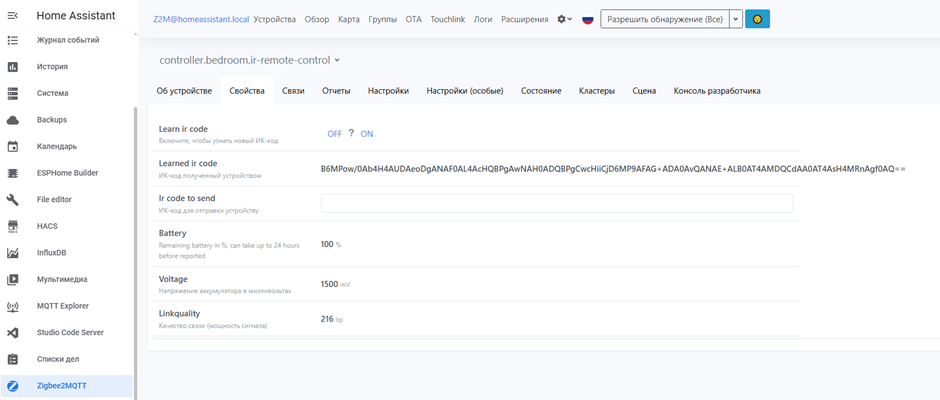940x400 pixels.
Task: Click the Ir code to send field
Action: [556, 203]
